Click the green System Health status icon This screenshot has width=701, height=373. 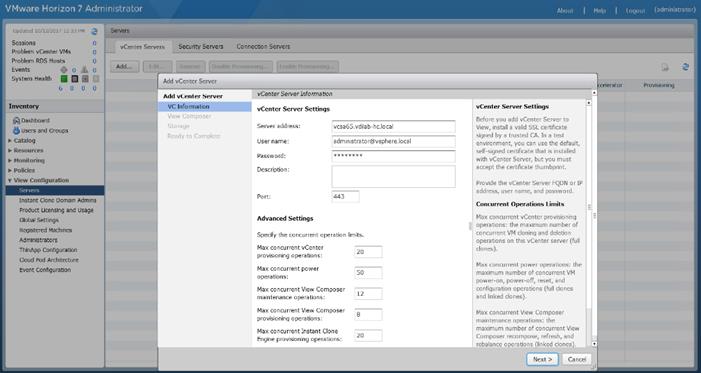[x=64, y=79]
